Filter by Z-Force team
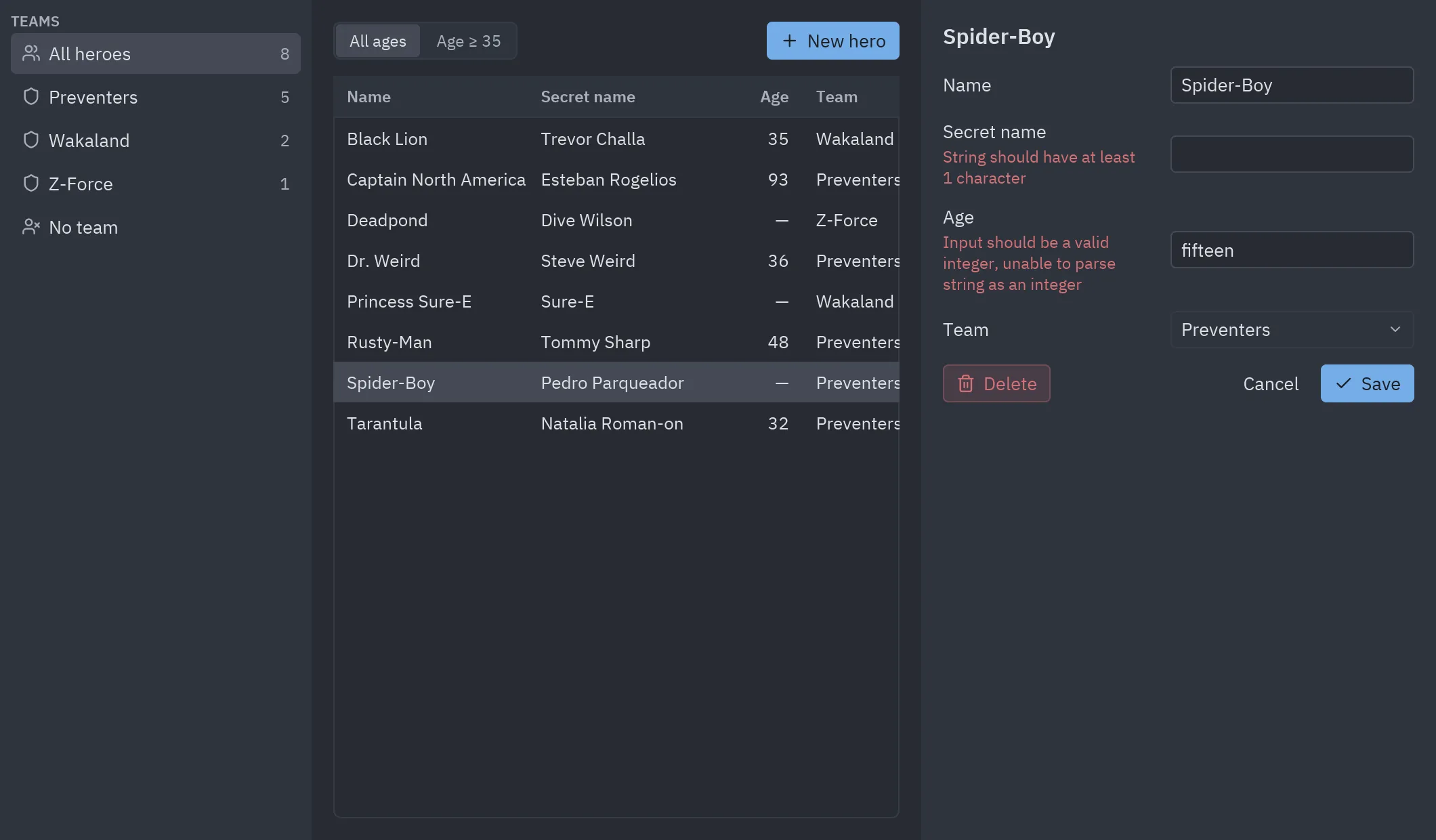The width and height of the screenshot is (1436, 840). tap(156, 184)
